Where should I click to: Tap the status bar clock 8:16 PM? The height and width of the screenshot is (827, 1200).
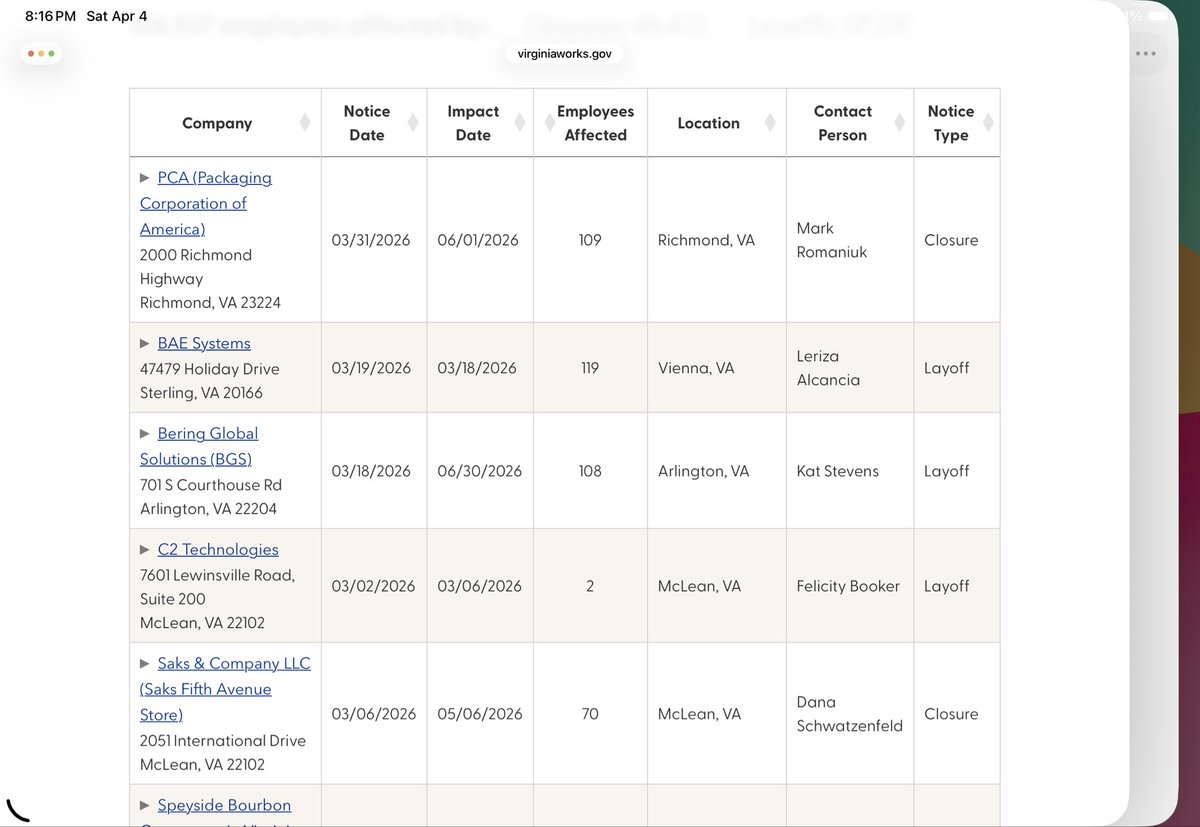[x=50, y=17]
